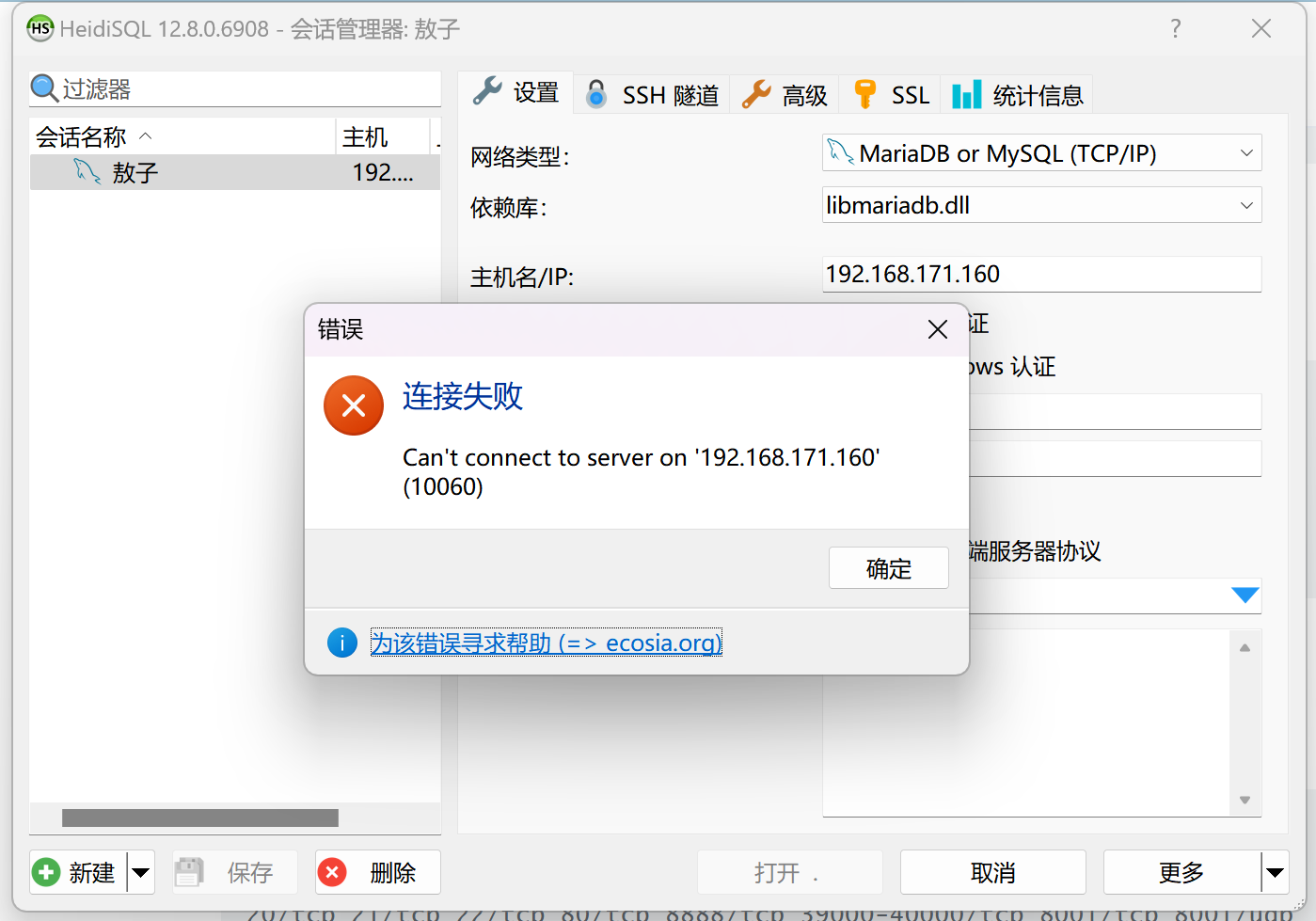The height and width of the screenshot is (921, 1316).
Task: Click the horizontal scrollbar in session list
Action: [x=200, y=818]
